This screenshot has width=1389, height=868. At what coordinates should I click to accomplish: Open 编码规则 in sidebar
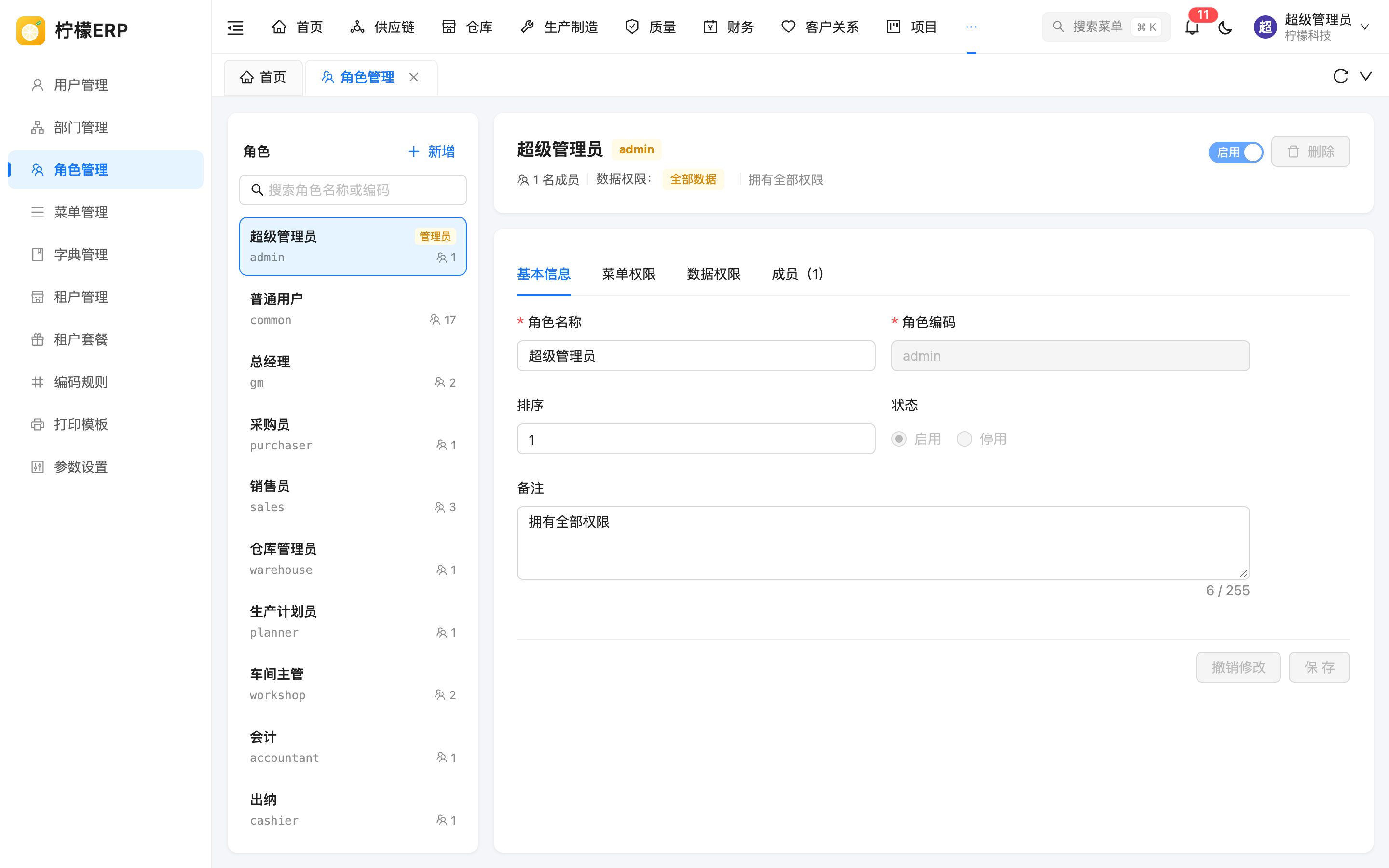point(106,382)
